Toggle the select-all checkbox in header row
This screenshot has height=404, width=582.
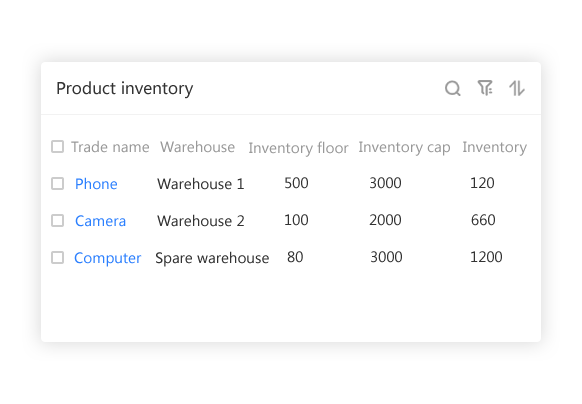coord(58,147)
